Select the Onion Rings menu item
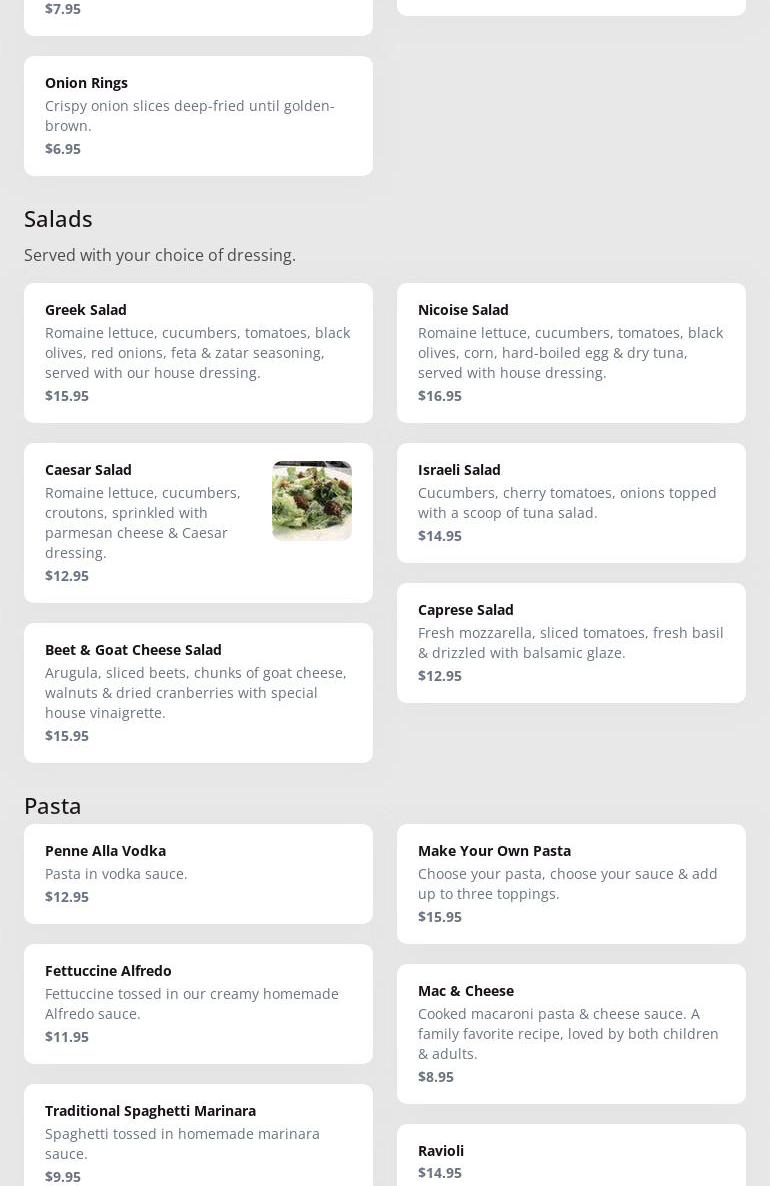This screenshot has height=1186, width=770. click(x=198, y=115)
